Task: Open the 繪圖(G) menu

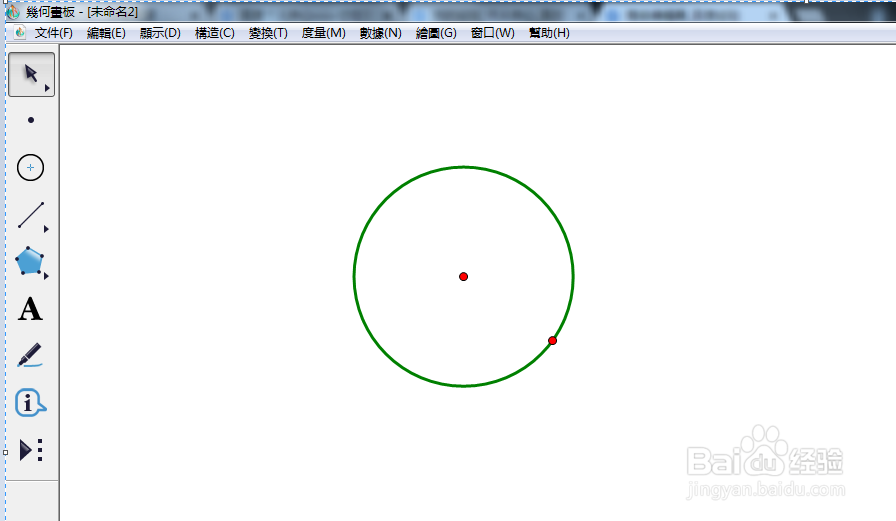Action: 436,33
